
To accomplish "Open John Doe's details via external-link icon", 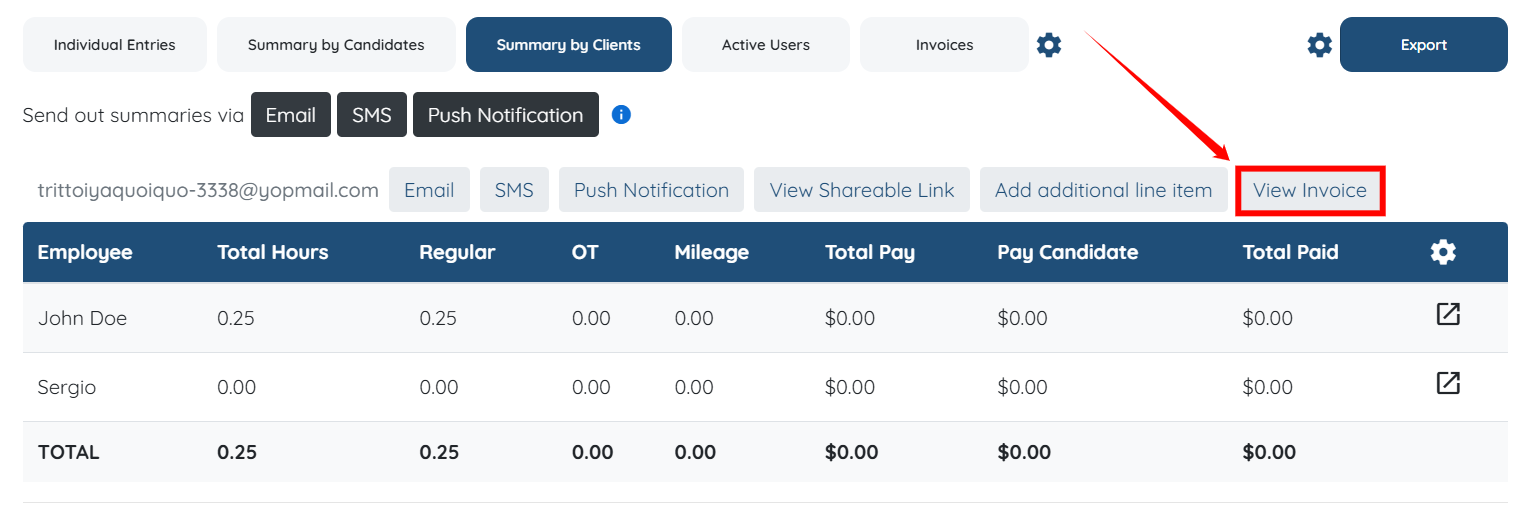I will click(1447, 315).
